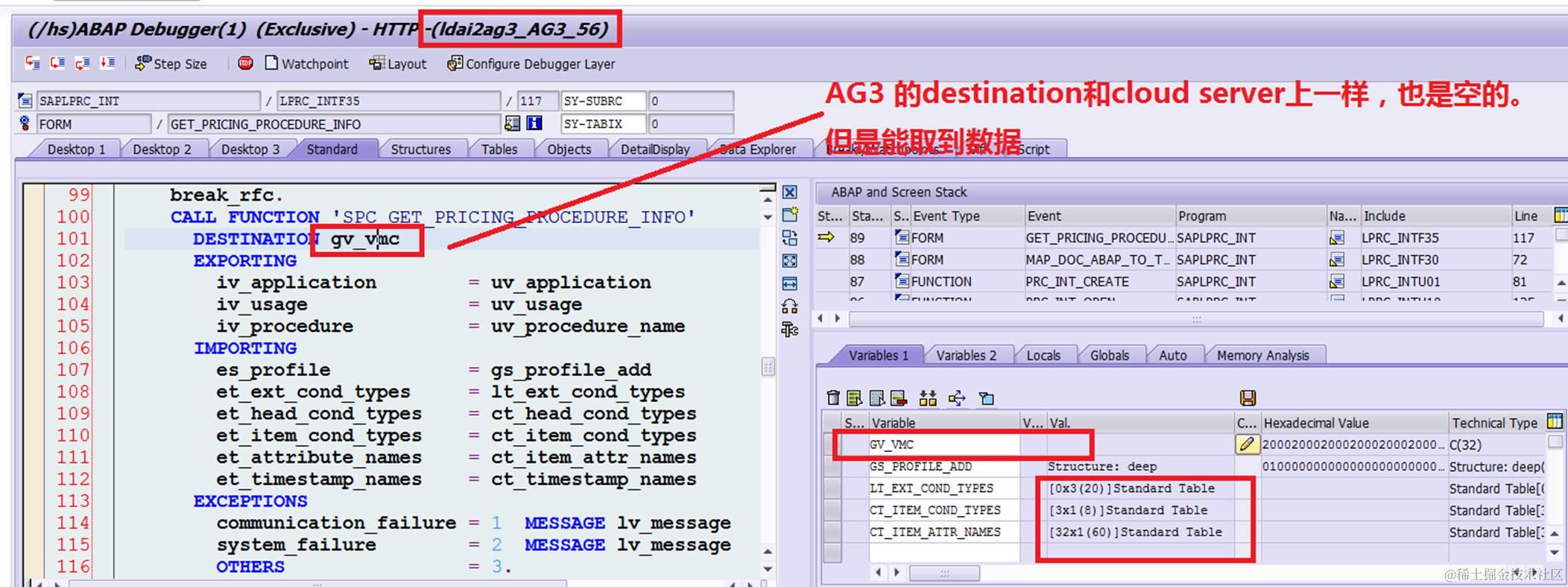The width and height of the screenshot is (1568, 587).
Task: Click the Maximize Horizontally tool icon
Action: (x=790, y=283)
